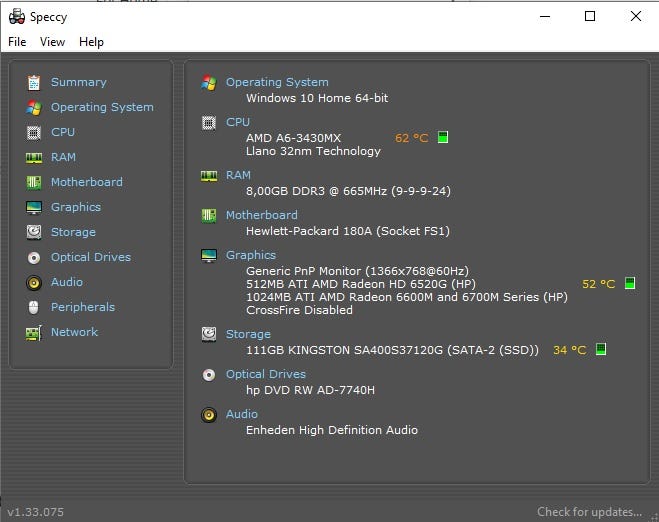Select Audio in the sidebar
The width and height of the screenshot is (659, 522).
point(66,282)
